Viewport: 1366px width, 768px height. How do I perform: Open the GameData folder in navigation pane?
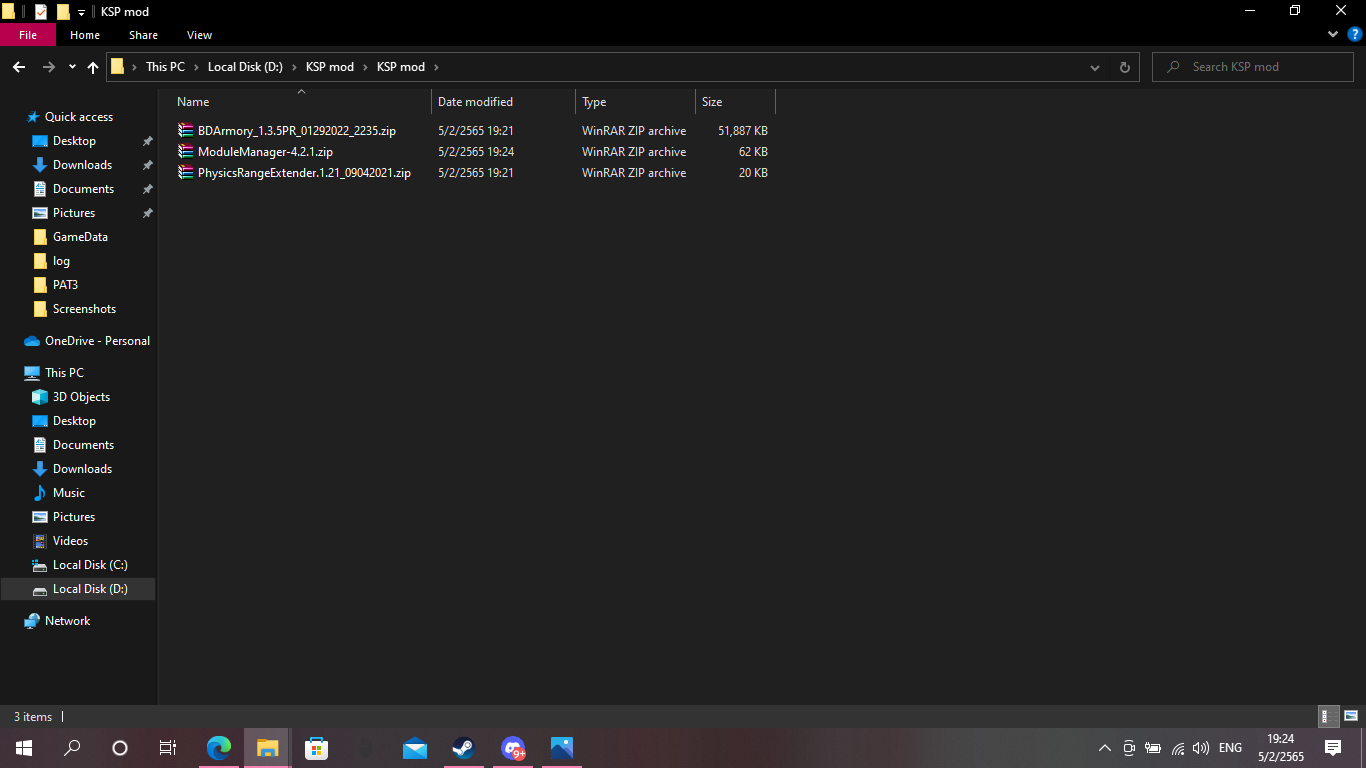tap(78, 237)
